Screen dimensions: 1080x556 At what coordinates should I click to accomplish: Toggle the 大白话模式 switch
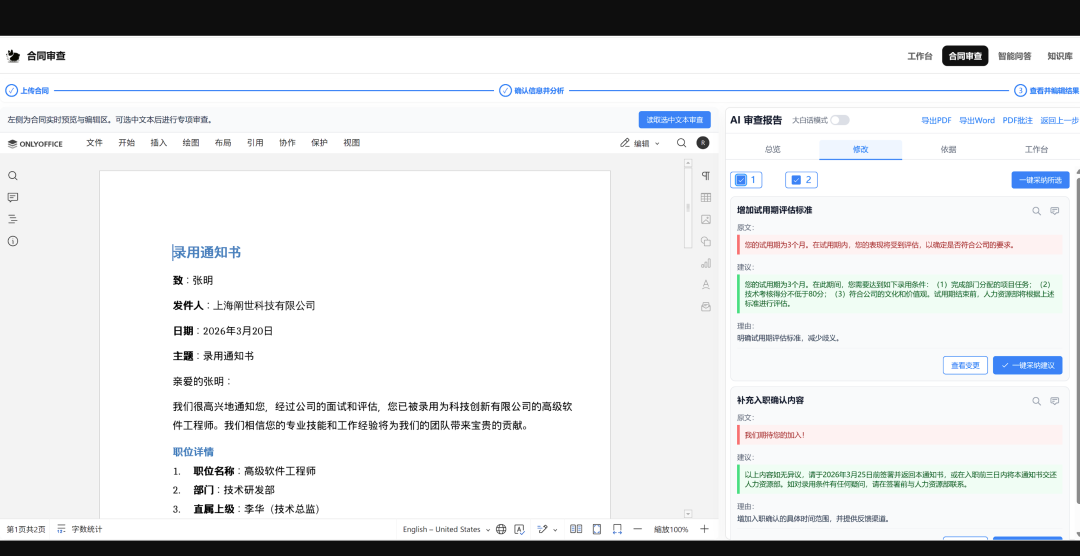coord(840,120)
